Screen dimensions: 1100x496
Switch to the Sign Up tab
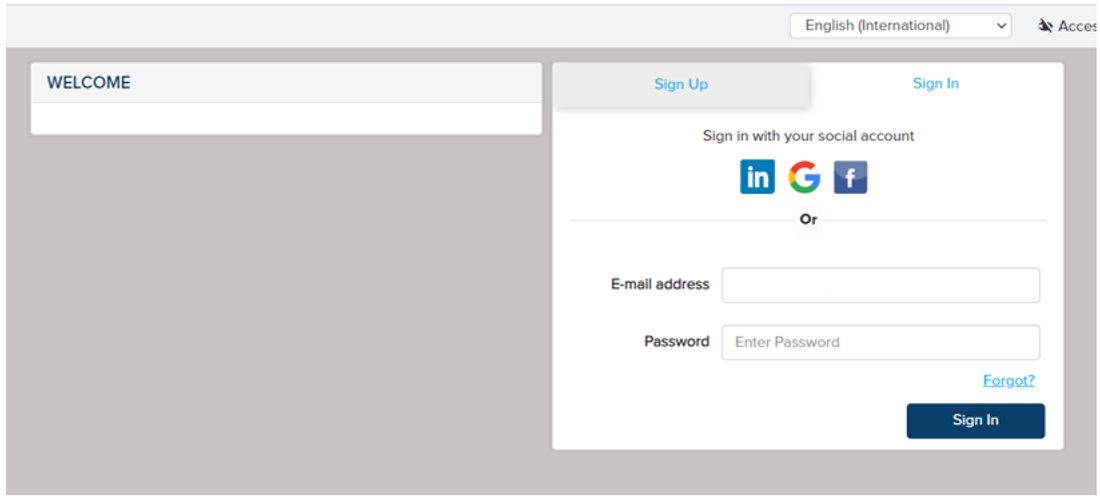point(681,85)
